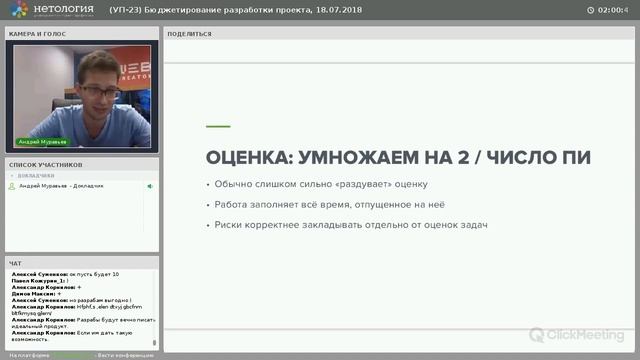Image resolution: width=640 pixels, height=360 pixels.
Task: Select the Список участников panel header
Action: (x=82, y=165)
